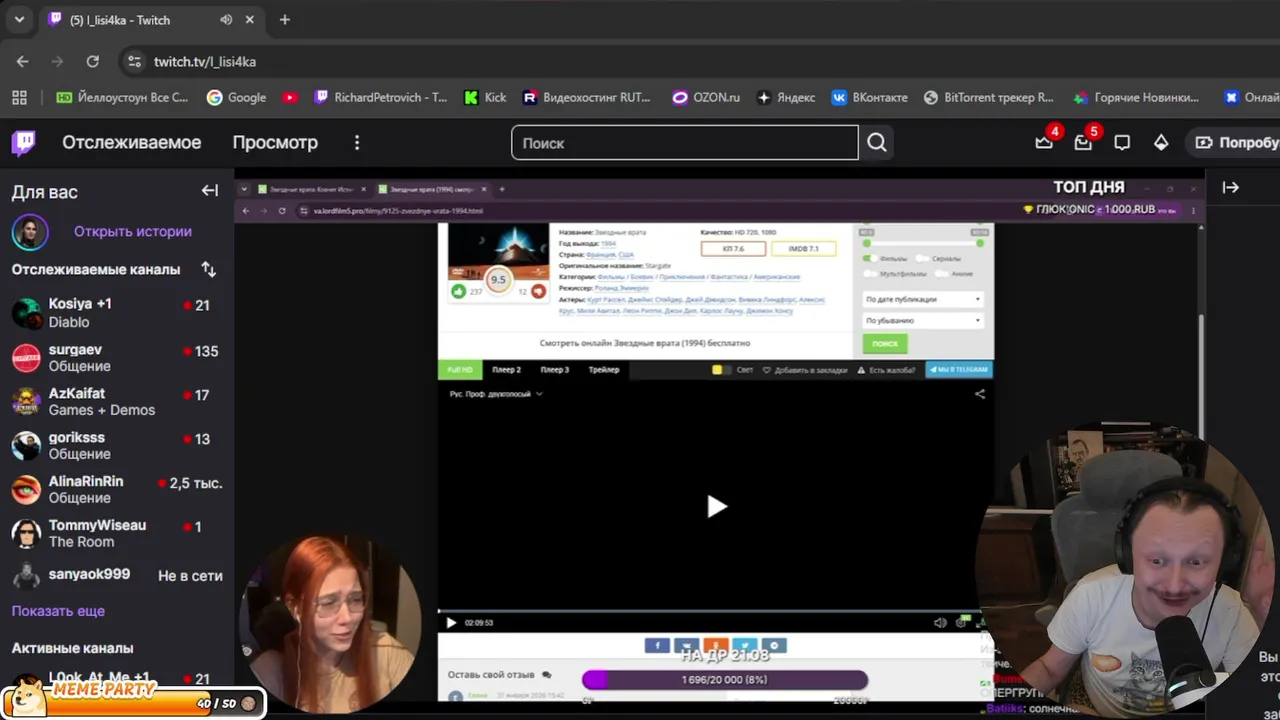Toggle the Фильмы filter switch
The height and width of the screenshot is (720, 1280).
click(x=872, y=258)
